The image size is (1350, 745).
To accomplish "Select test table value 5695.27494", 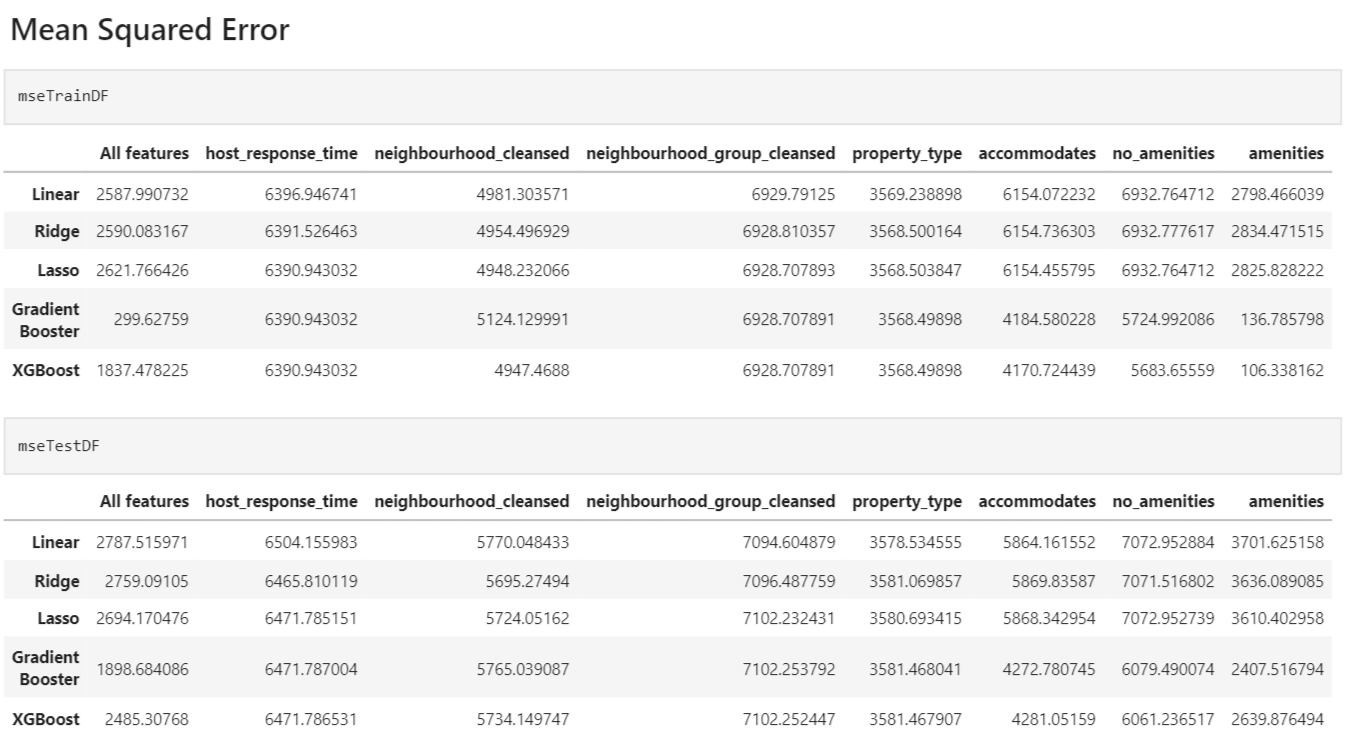I will click(527, 580).
